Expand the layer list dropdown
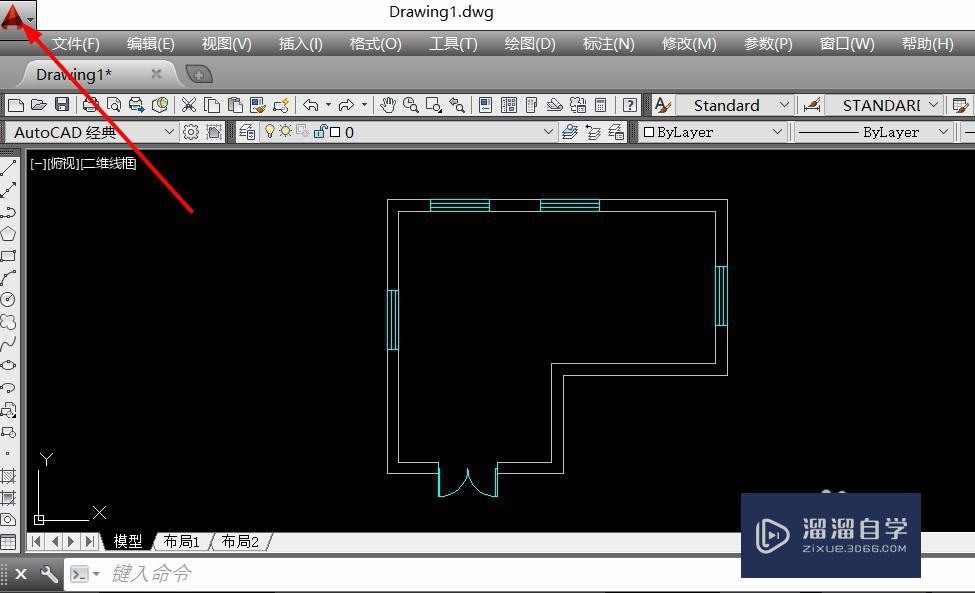 (x=548, y=132)
